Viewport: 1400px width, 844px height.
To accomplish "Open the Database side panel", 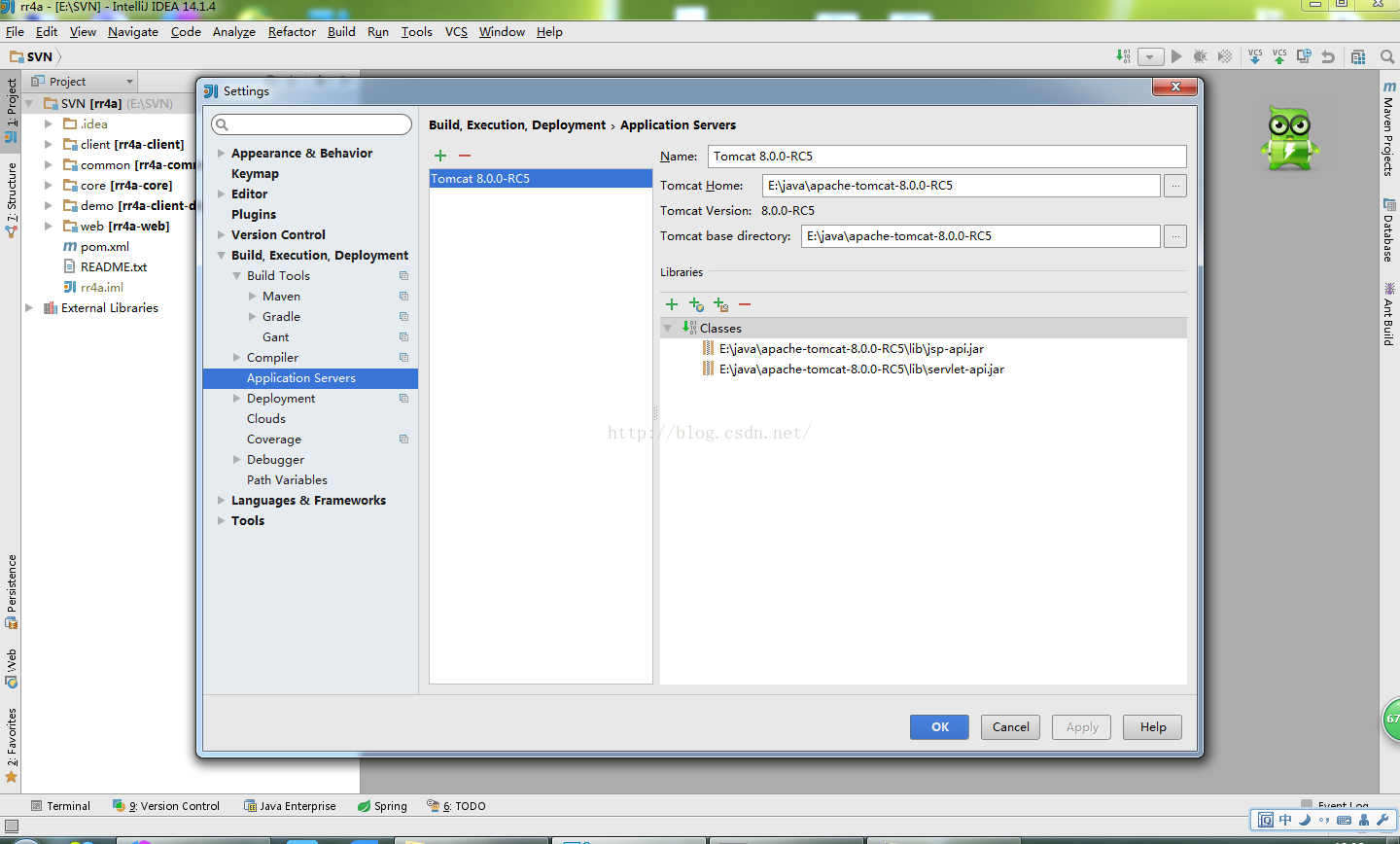I will click(1389, 229).
